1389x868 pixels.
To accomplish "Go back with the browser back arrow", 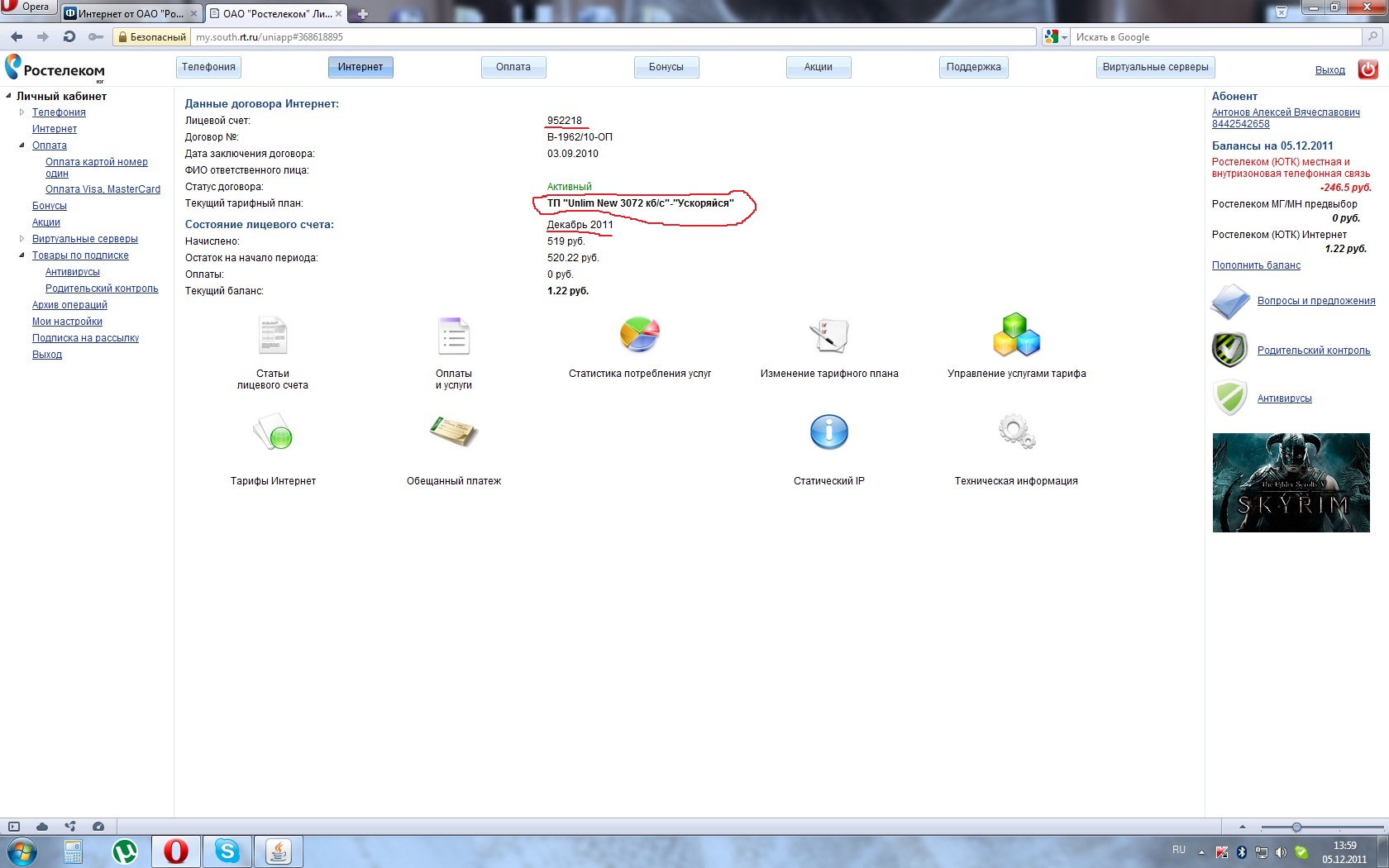I will pyautogui.click(x=17, y=36).
